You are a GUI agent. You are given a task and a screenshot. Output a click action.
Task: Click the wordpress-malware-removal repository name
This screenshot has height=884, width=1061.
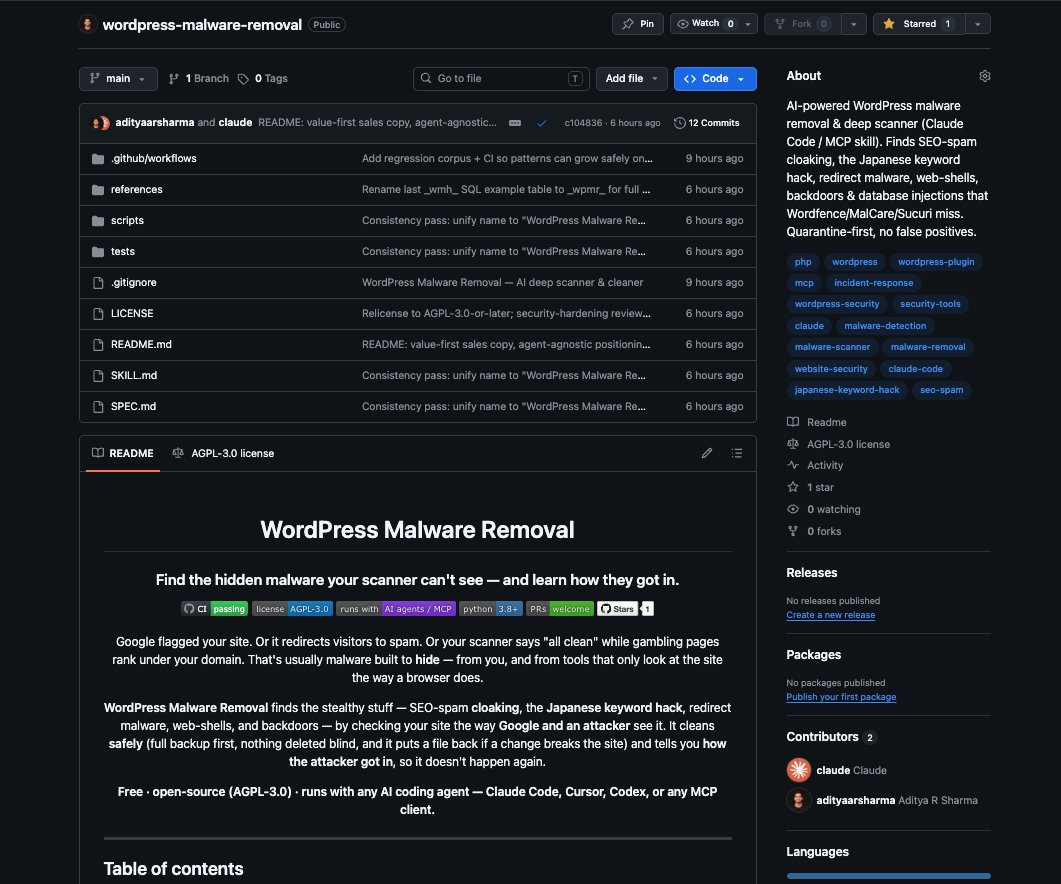[x=202, y=25]
